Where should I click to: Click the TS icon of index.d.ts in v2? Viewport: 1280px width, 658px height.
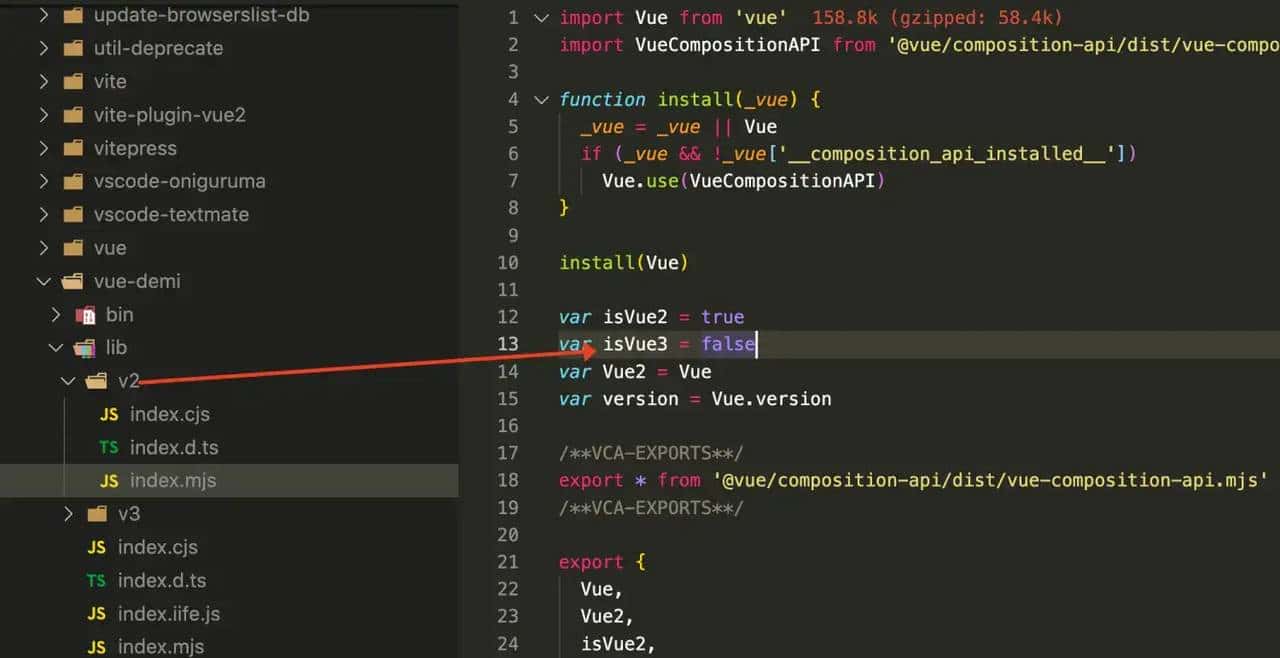109,447
